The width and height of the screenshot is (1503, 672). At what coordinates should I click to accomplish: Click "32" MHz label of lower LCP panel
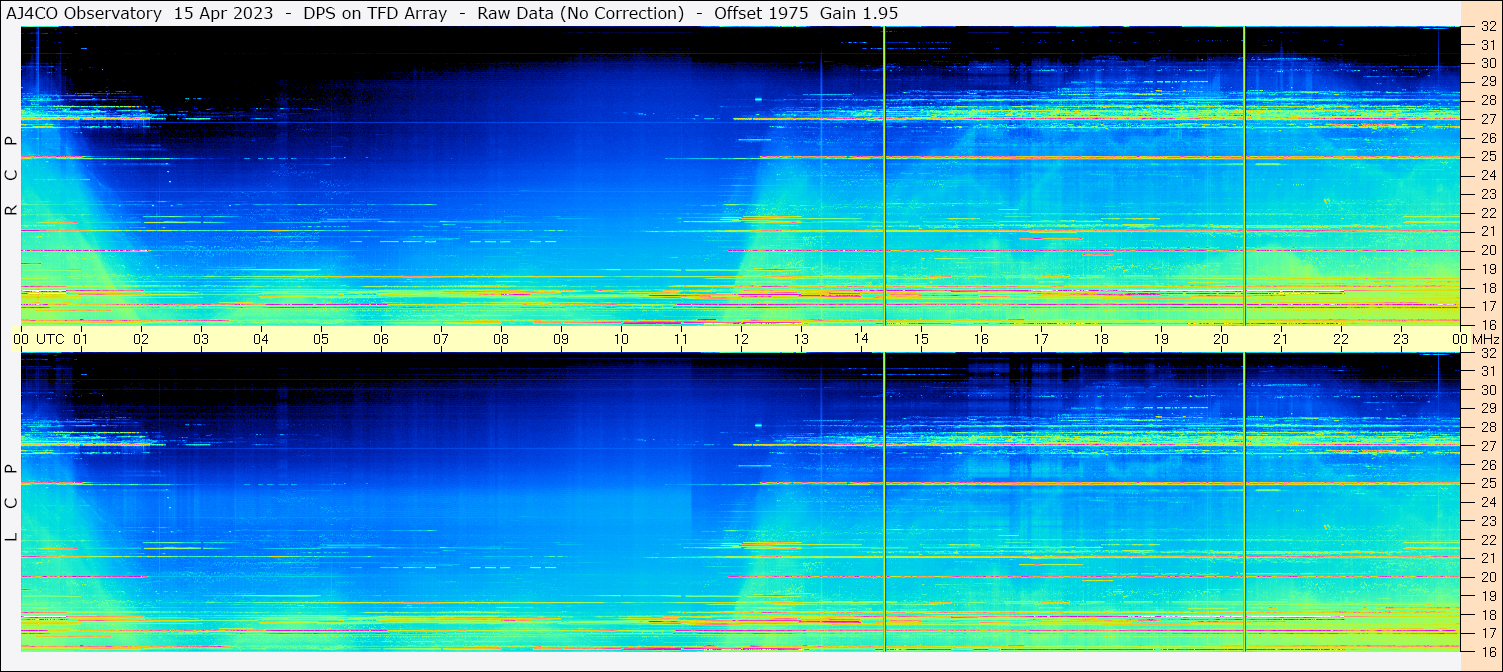point(1487,353)
